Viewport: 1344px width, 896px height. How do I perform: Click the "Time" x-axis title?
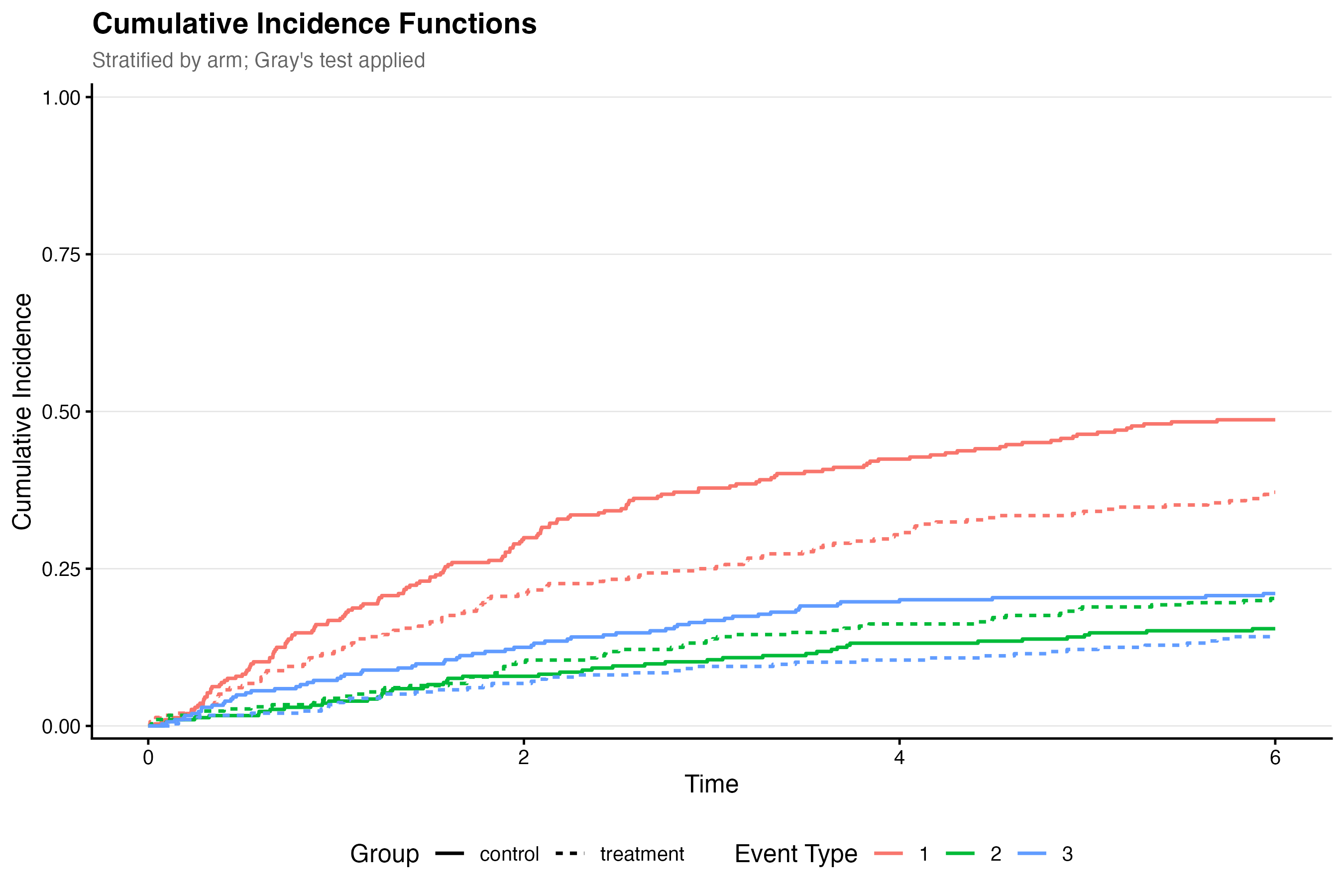point(711,784)
